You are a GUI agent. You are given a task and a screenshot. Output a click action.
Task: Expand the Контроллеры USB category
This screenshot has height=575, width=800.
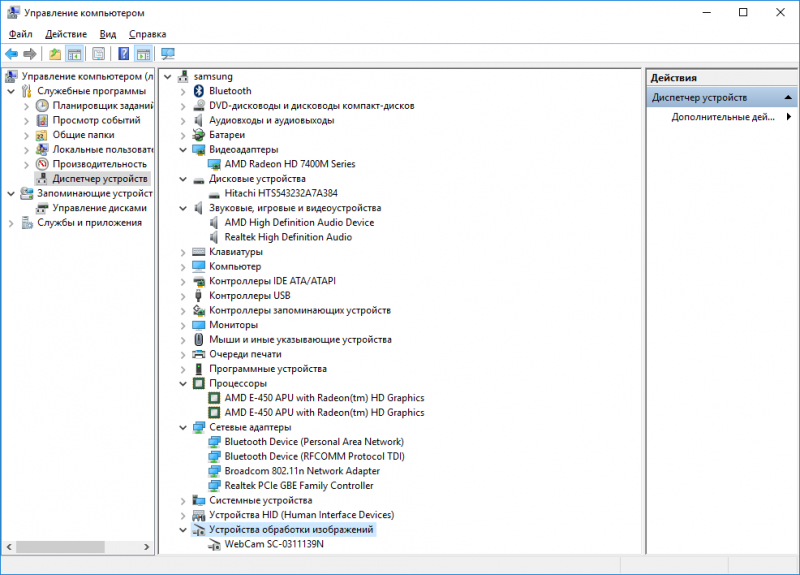click(183, 296)
